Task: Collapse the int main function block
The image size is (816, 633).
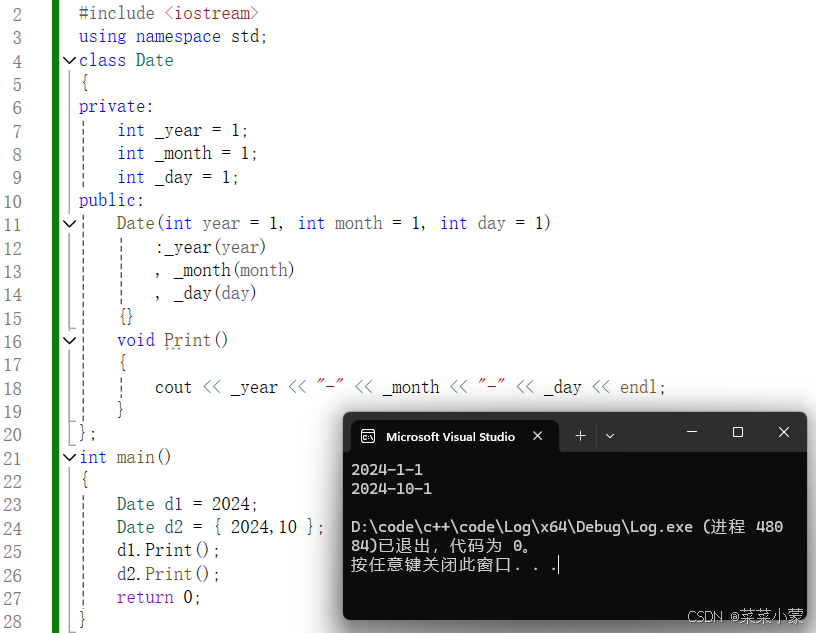Action: point(69,457)
